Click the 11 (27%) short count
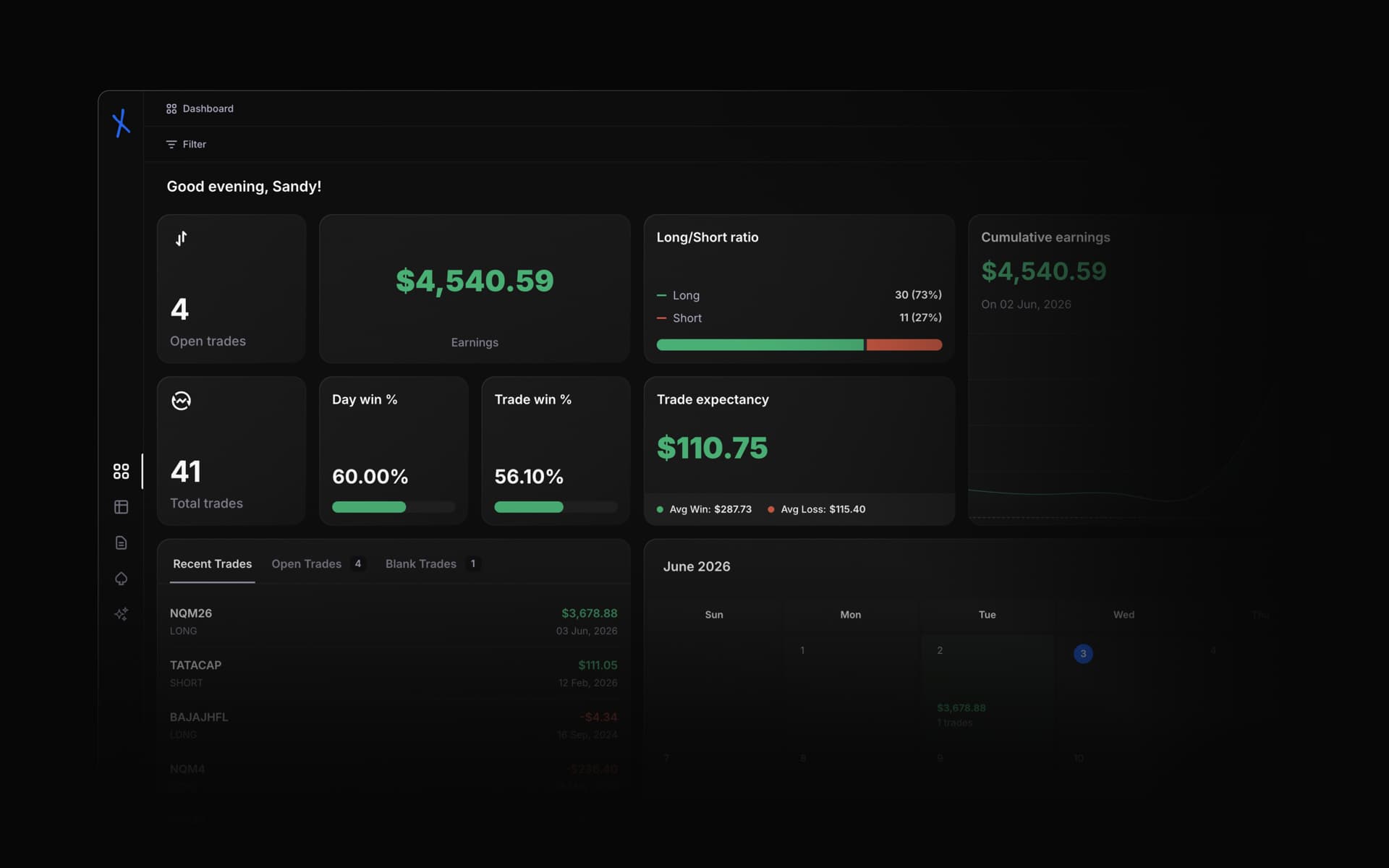 click(920, 318)
